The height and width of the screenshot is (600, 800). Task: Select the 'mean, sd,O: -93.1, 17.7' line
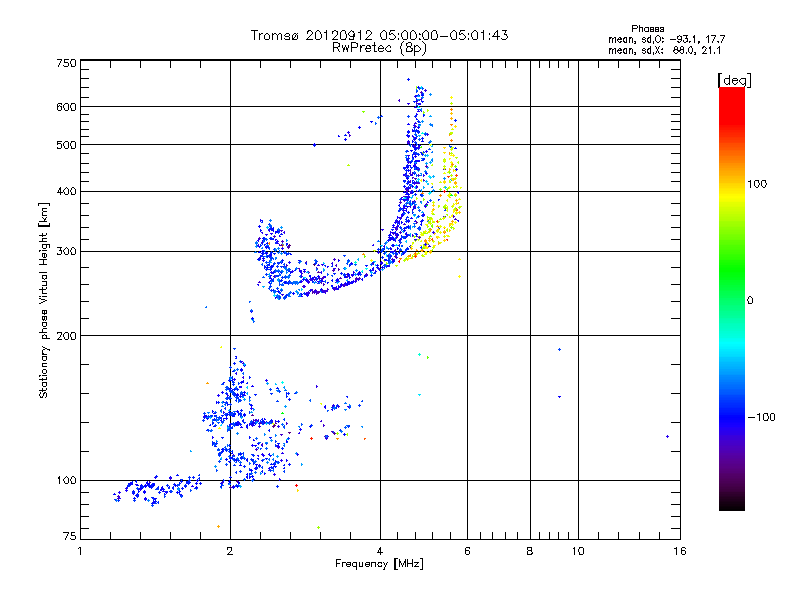666,39
